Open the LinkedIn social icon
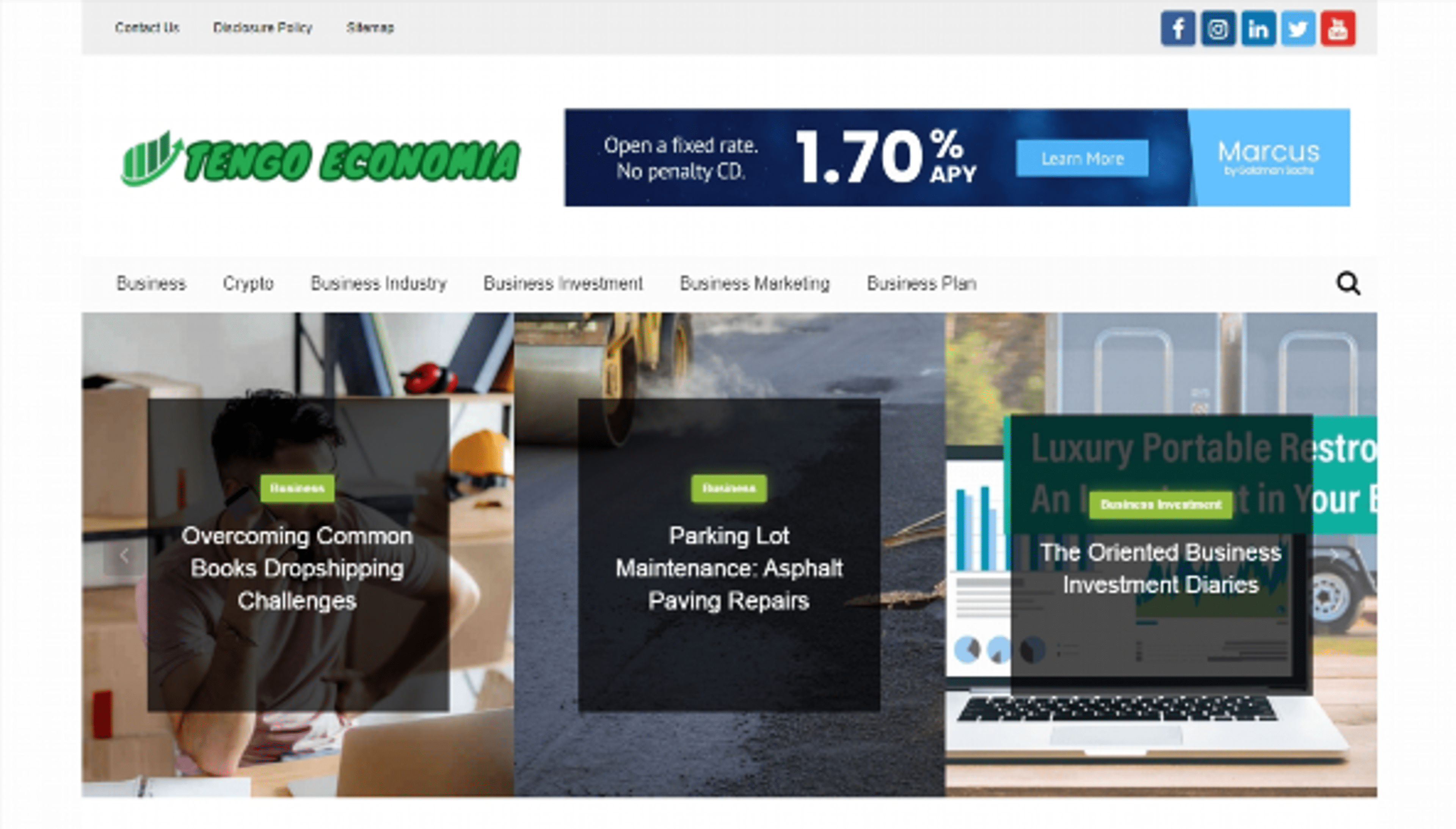The height and width of the screenshot is (829, 1456). (1257, 28)
